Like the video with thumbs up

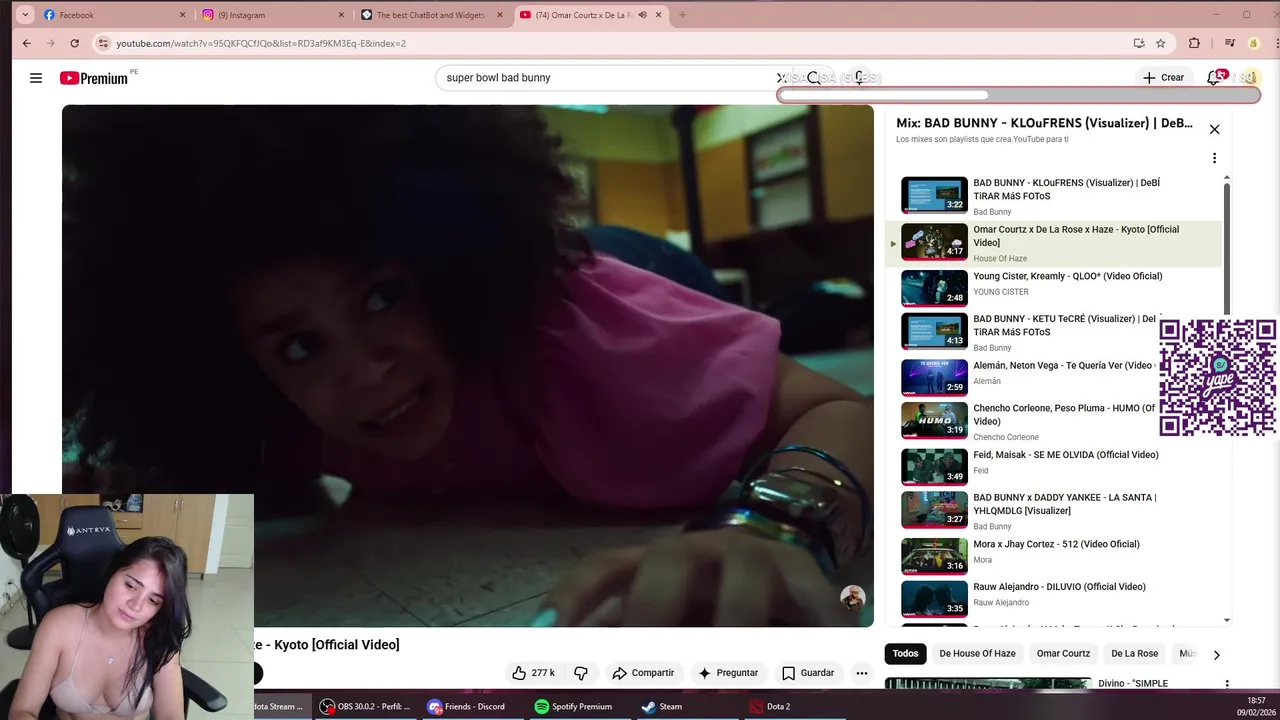[533, 673]
